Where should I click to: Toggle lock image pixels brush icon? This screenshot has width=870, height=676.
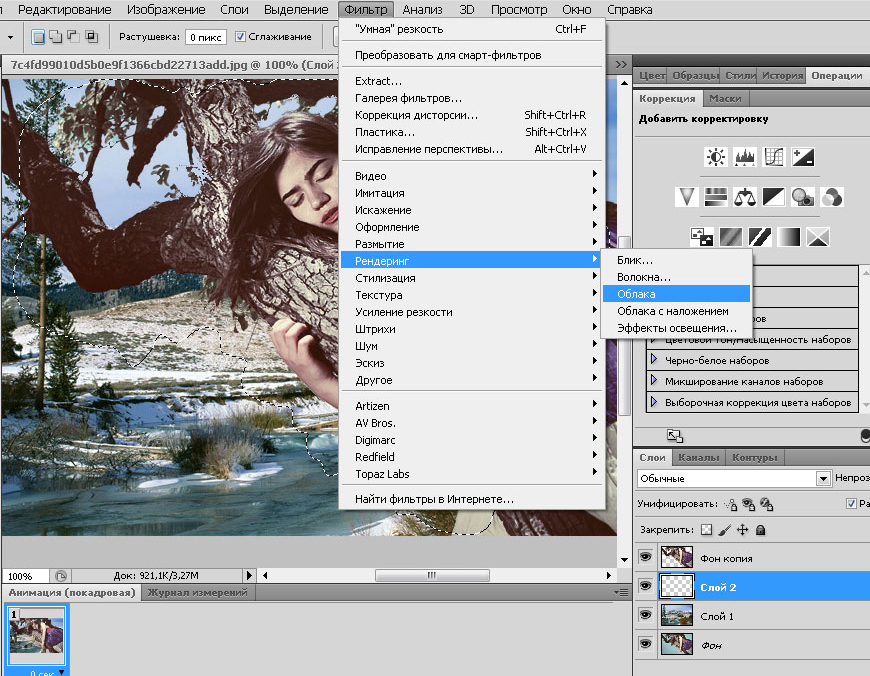coord(724,530)
